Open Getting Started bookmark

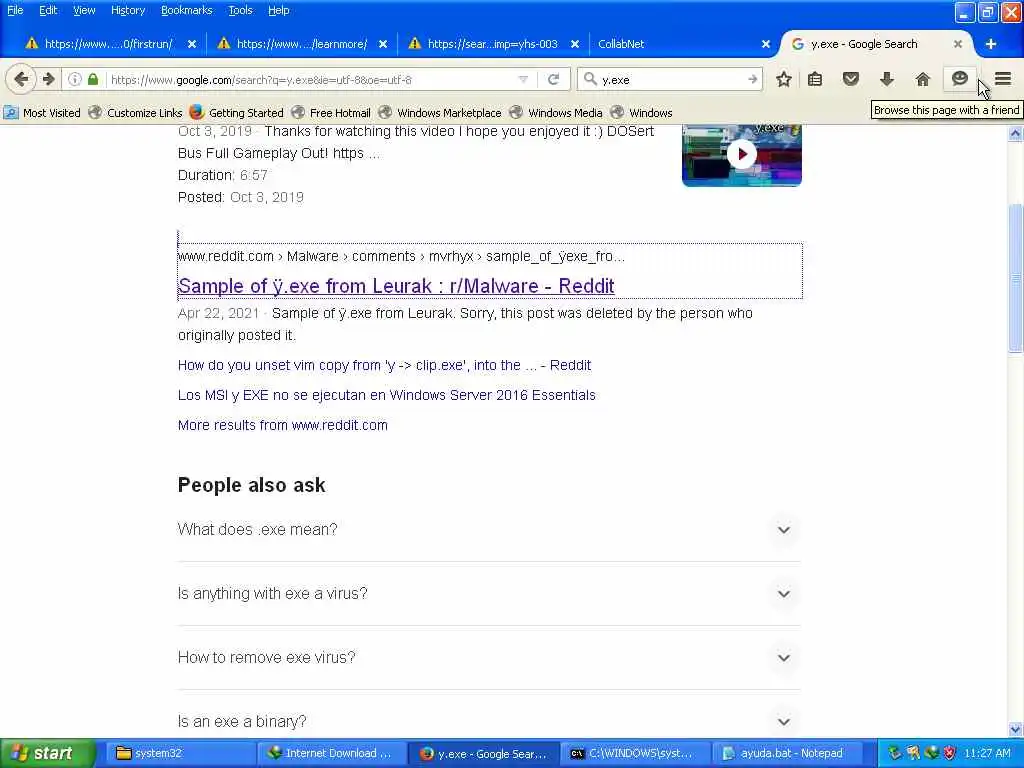coord(236,113)
